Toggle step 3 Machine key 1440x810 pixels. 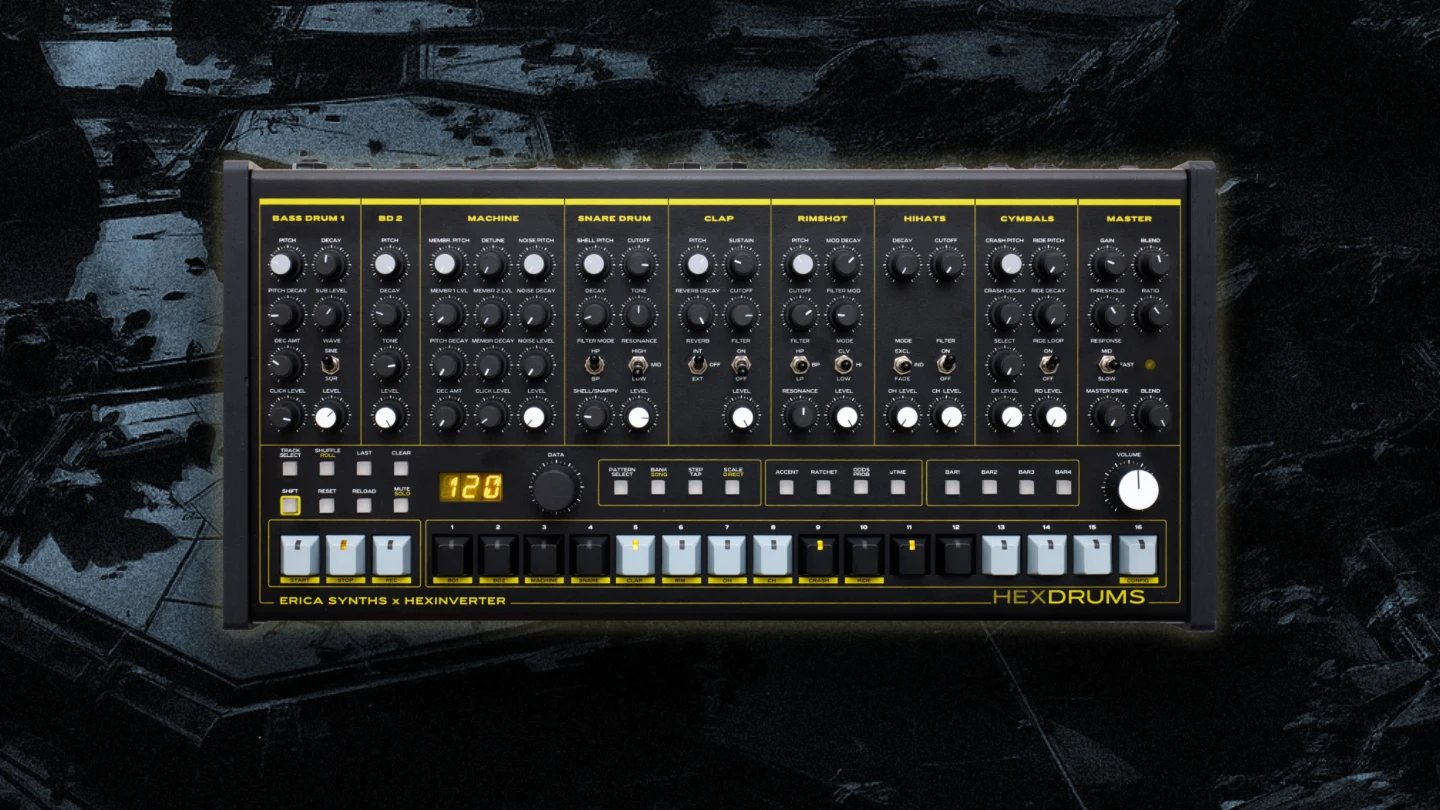[x=544, y=555]
